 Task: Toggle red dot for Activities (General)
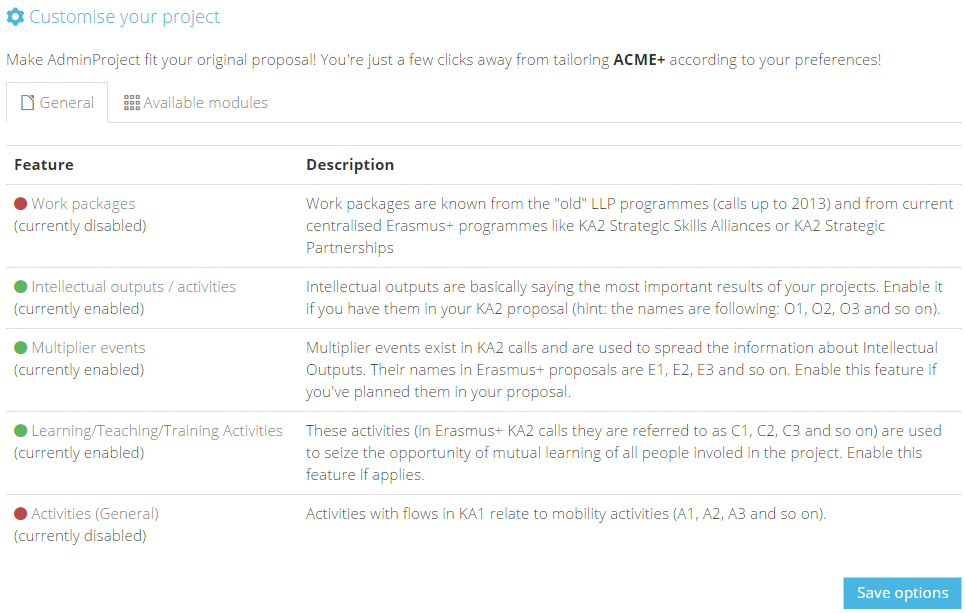[x=20, y=513]
